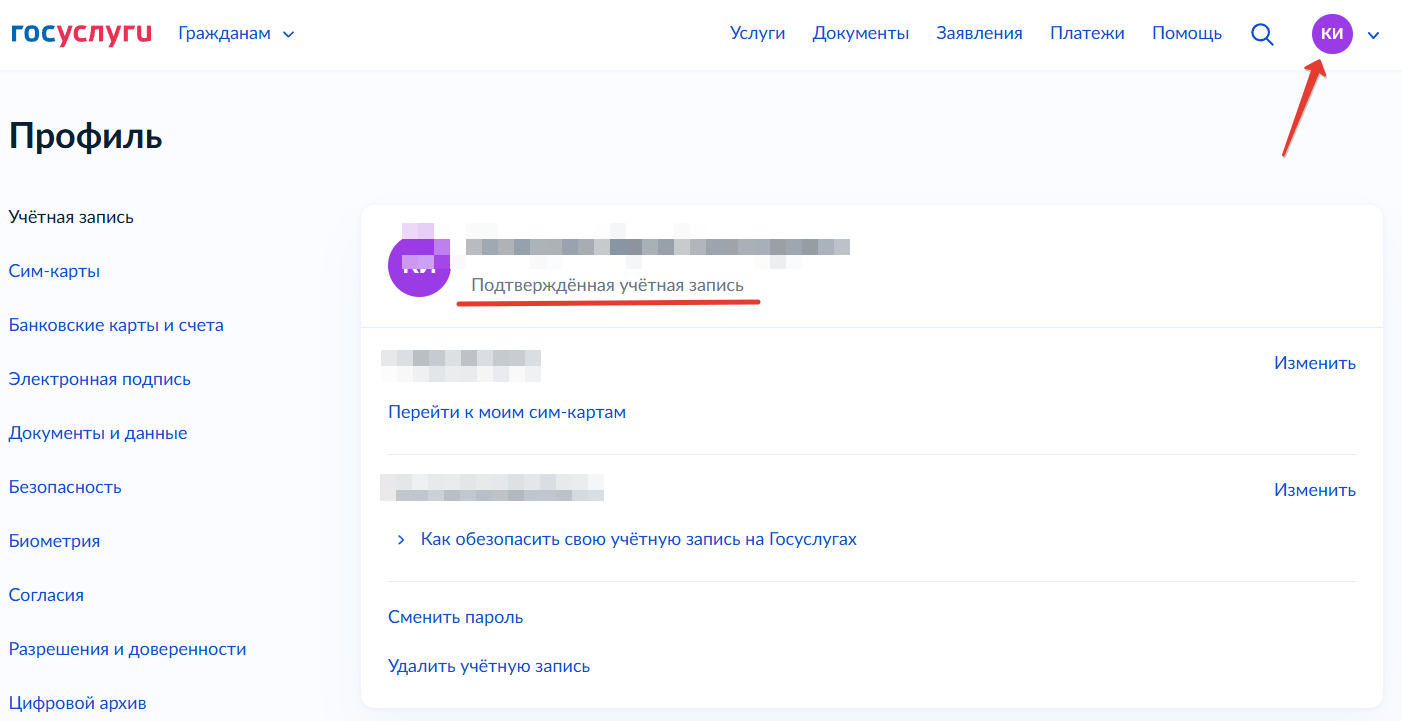The height and width of the screenshot is (721, 1402).
Task: Open the Документы section
Action: point(860,32)
